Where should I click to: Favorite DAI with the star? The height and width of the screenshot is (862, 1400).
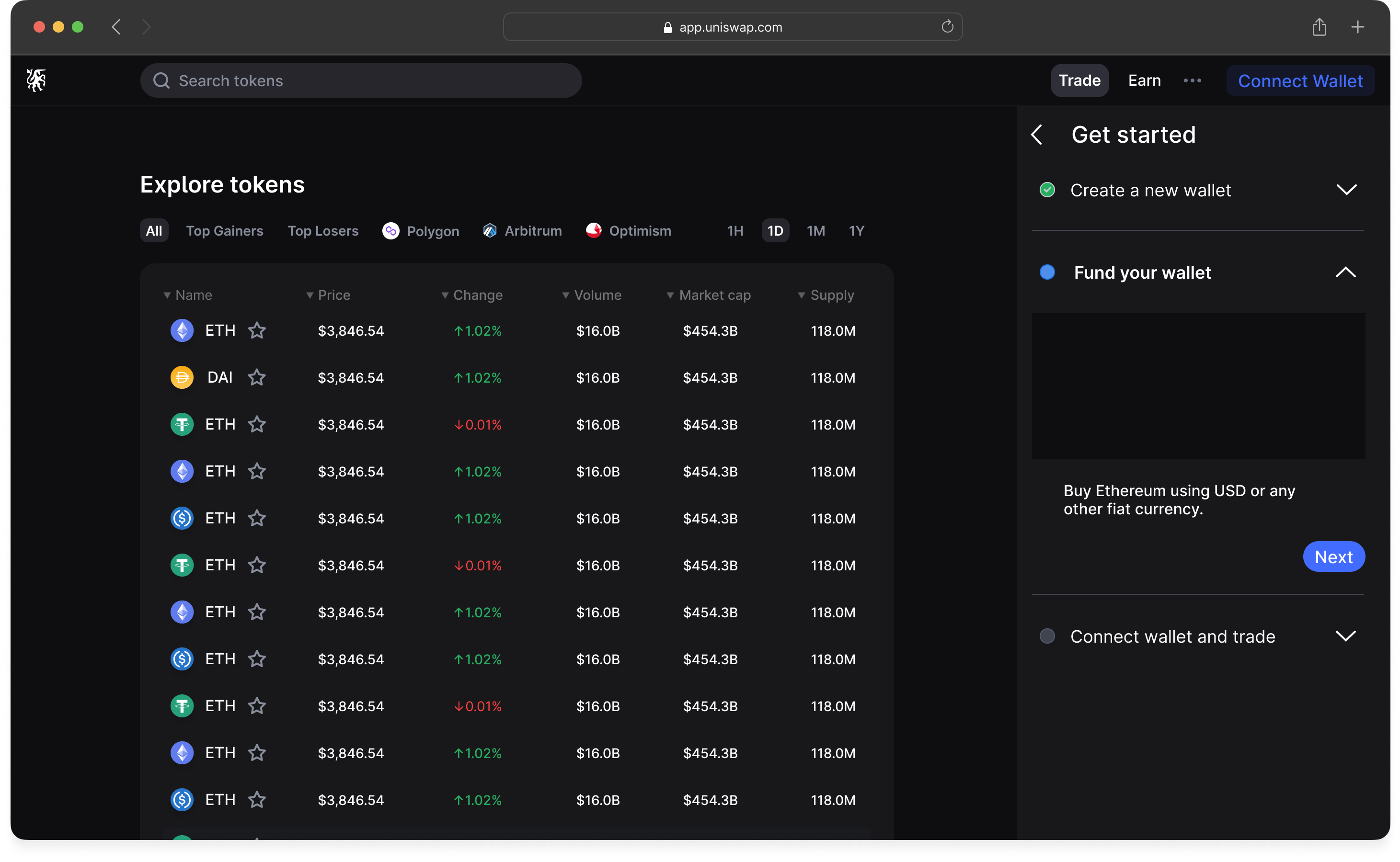click(x=257, y=377)
